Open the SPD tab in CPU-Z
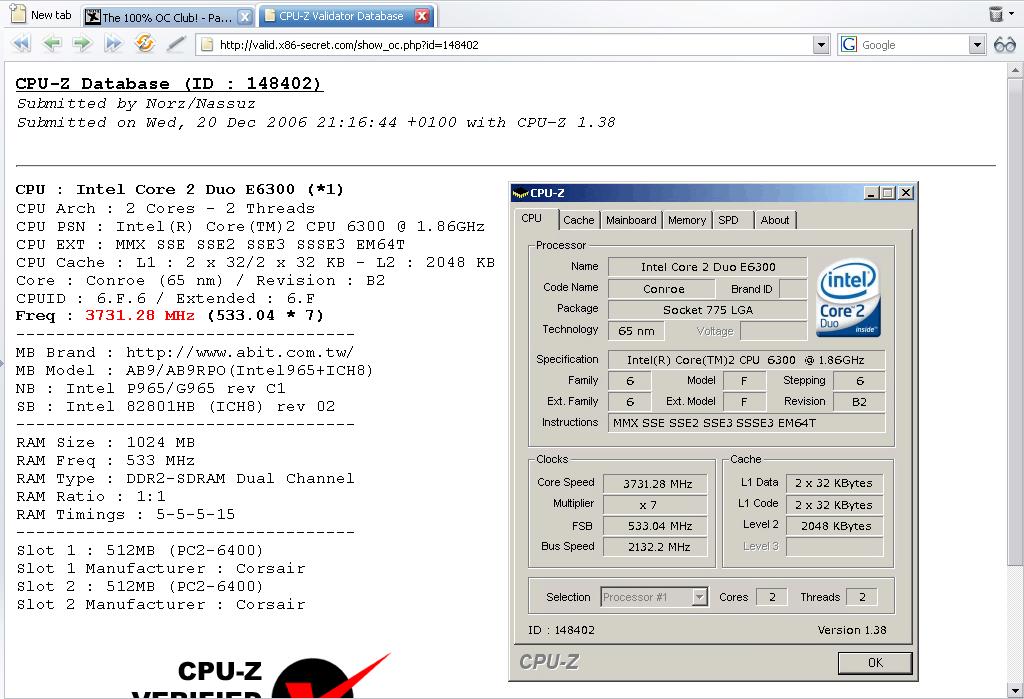Screen dimensions: 1024x699 [x=728, y=220]
